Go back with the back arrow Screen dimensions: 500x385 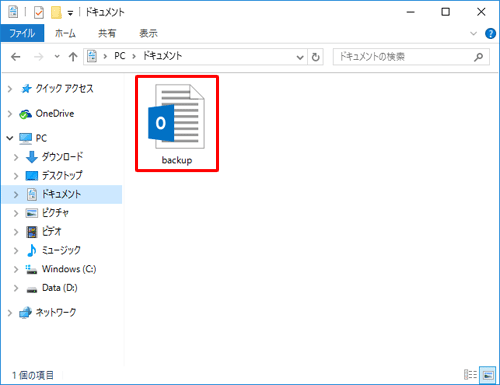click(x=16, y=57)
